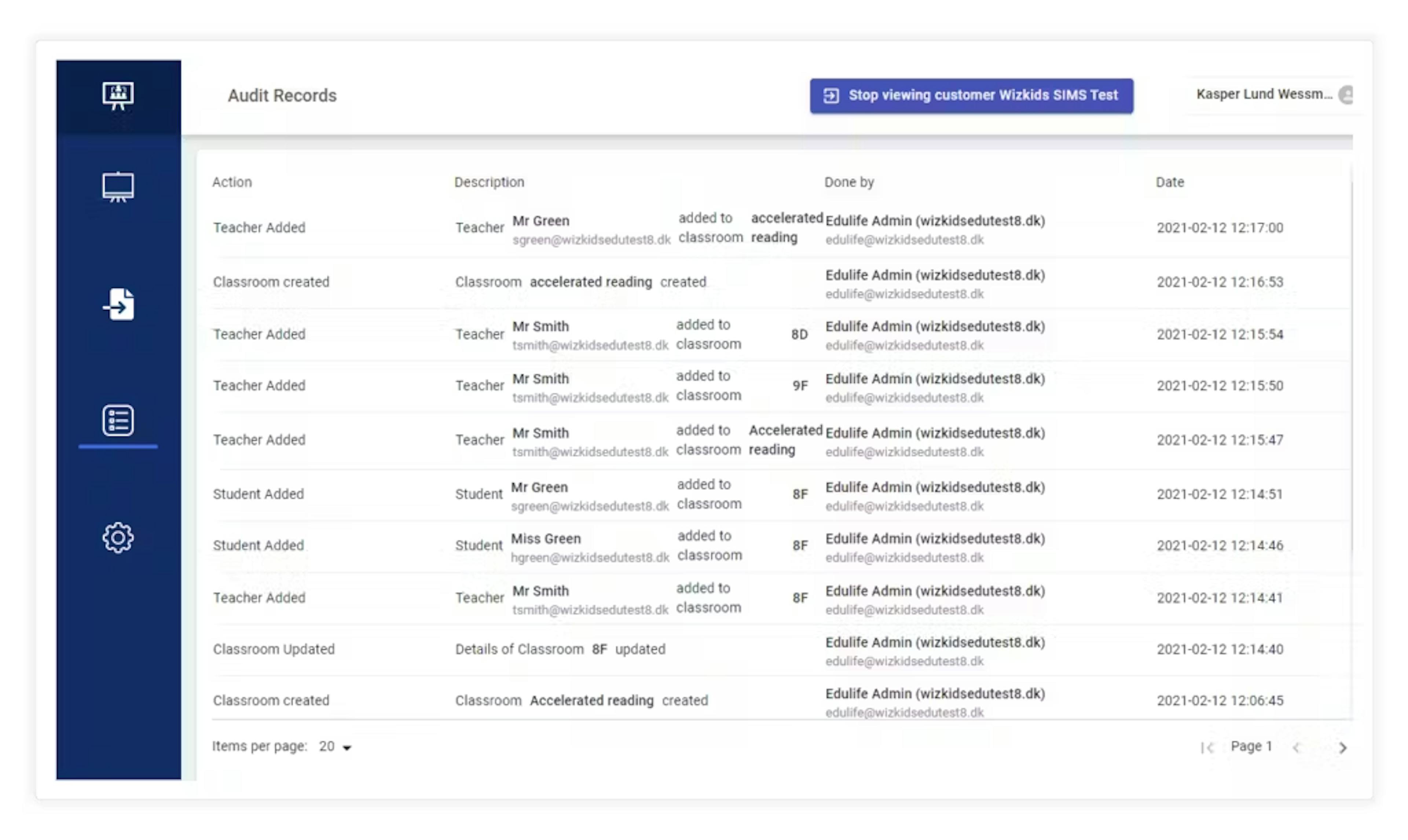The height and width of the screenshot is (840, 1408).
Task: Select Teacher Added row dated 12:14:41
Action: (x=781, y=598)
